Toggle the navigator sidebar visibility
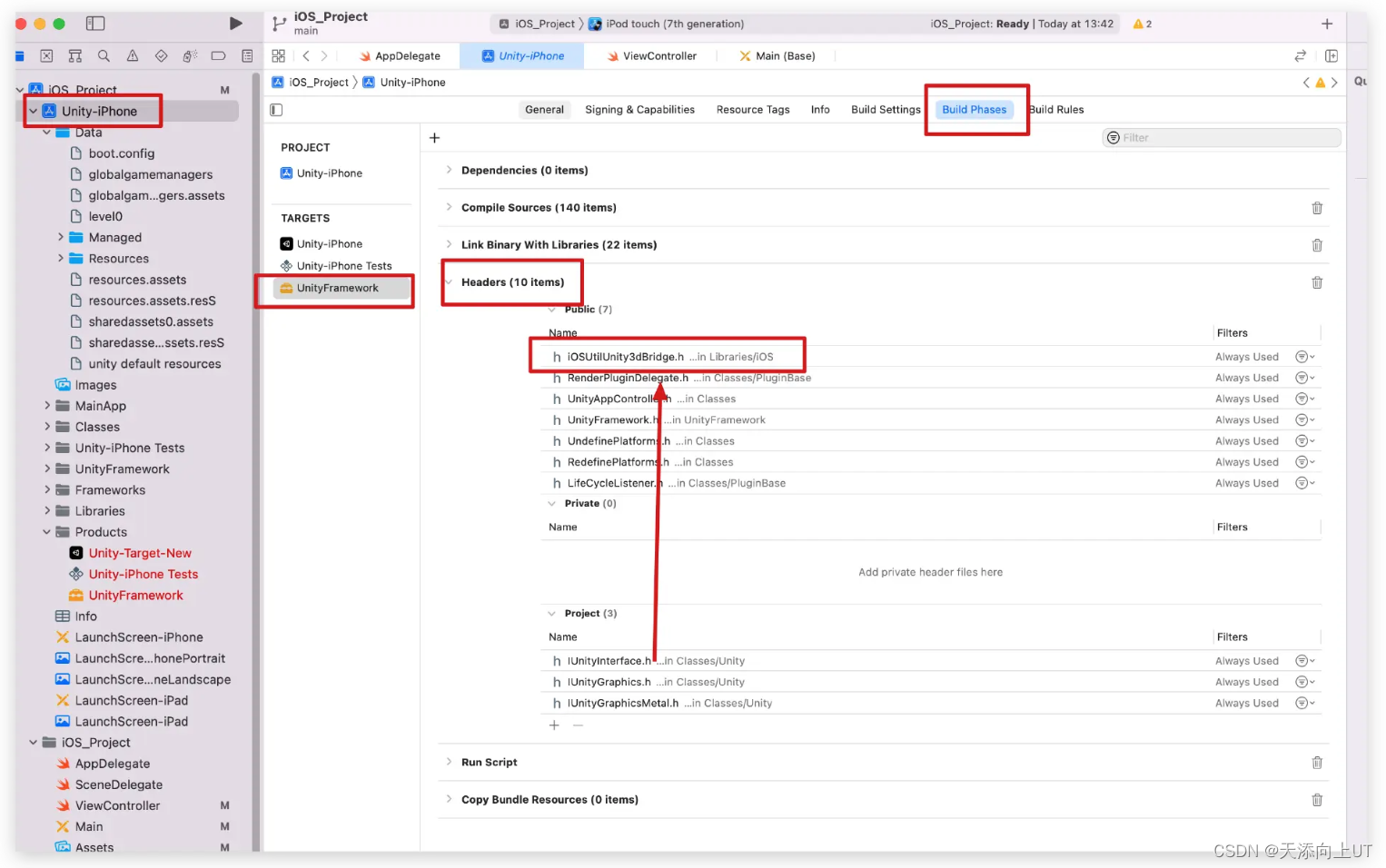 coord(95,24)
